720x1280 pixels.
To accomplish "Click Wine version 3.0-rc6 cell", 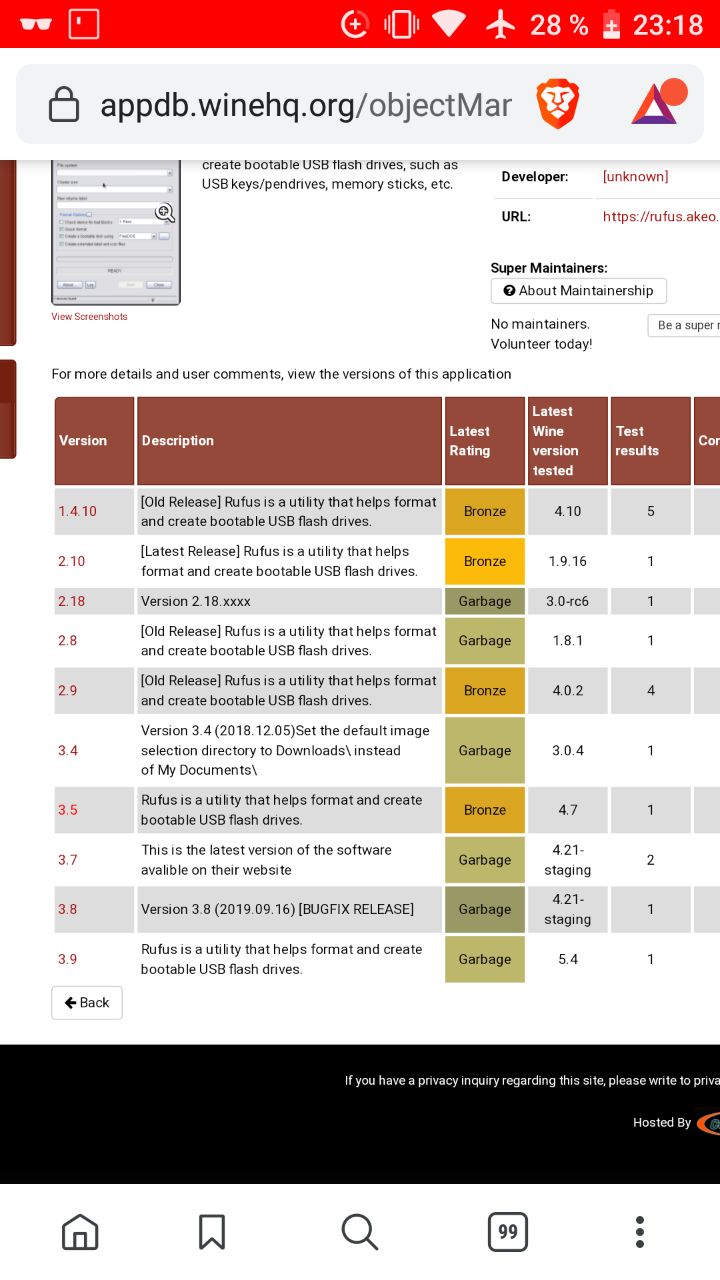I will 568,601.
